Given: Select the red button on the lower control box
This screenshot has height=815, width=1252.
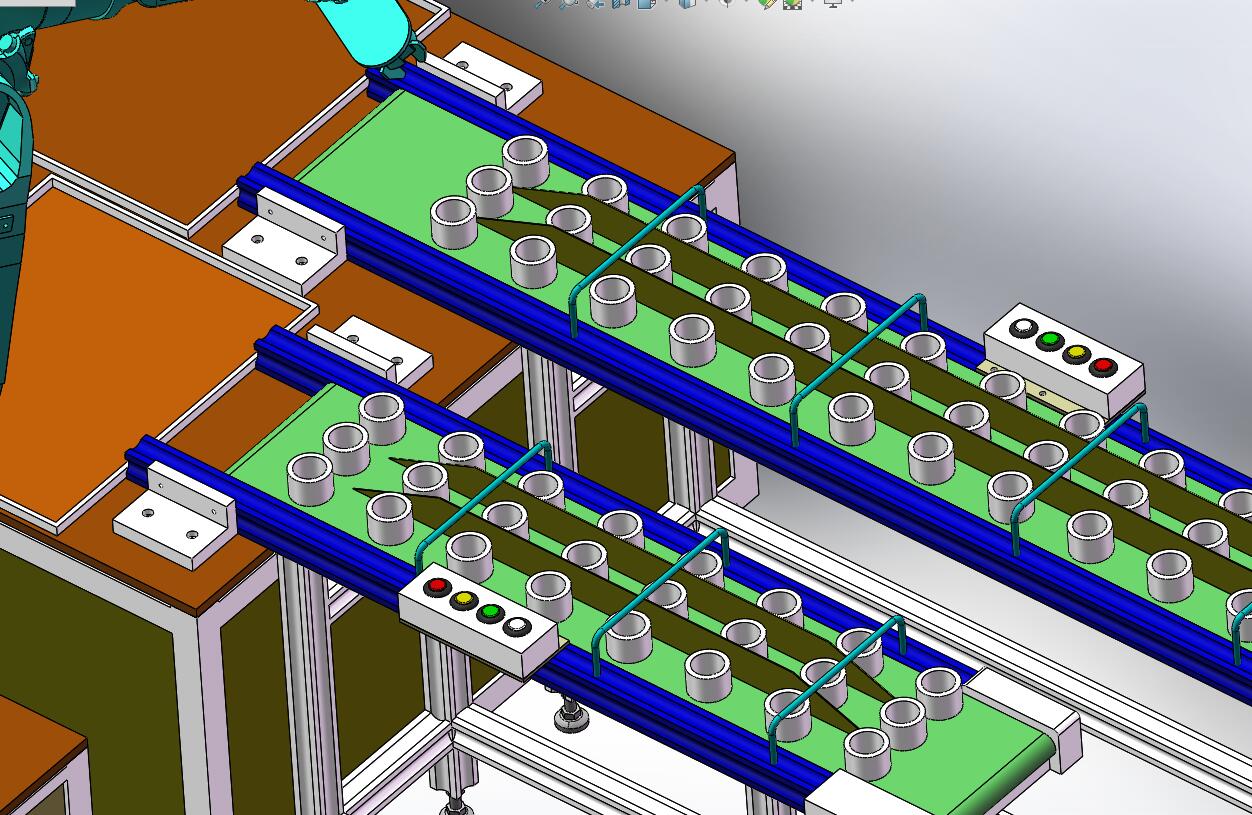Looking at the screenshot, I should 436,586.
